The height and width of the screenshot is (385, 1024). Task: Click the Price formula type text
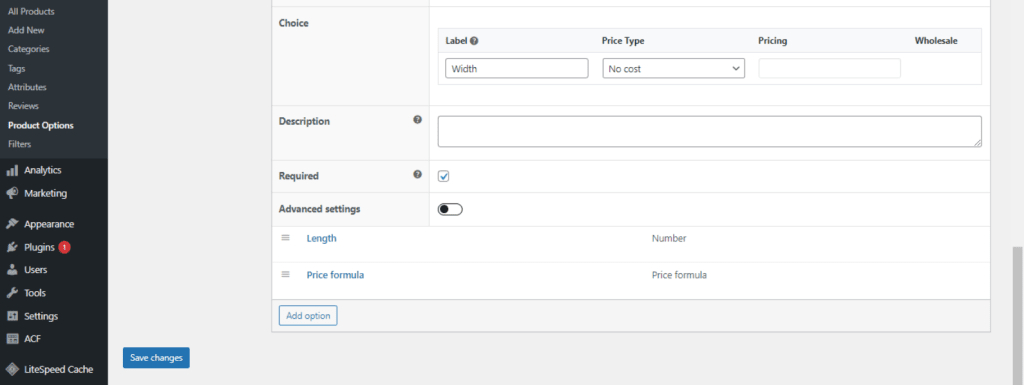point(679,275)
